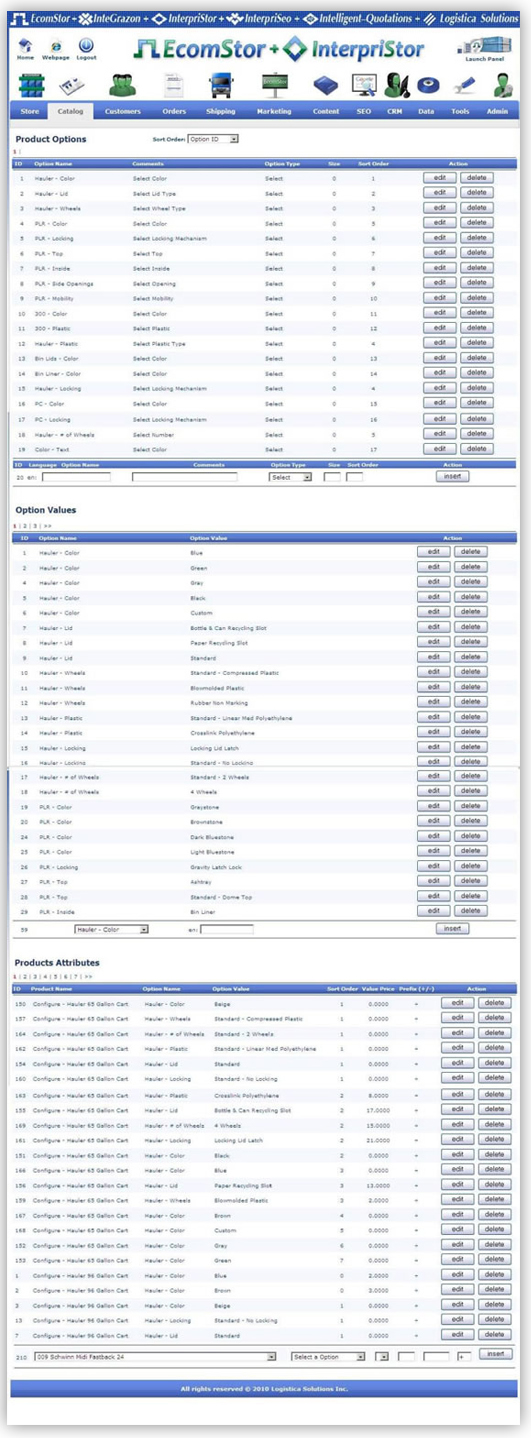Image resolution: width=531 pixels, height=1438 pixels.
Task: Click the Catalog cards icon
Action: pyautogui.click(x=70, y=86)
